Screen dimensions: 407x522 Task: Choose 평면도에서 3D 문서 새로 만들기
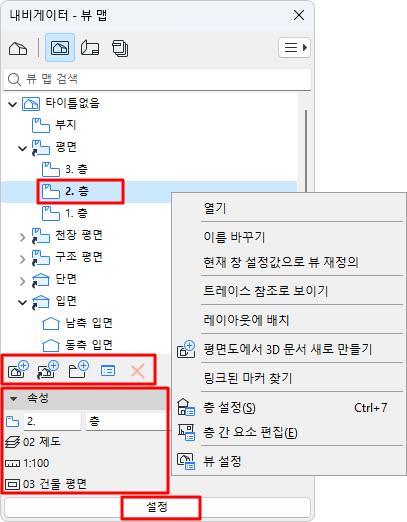point(289,349)
